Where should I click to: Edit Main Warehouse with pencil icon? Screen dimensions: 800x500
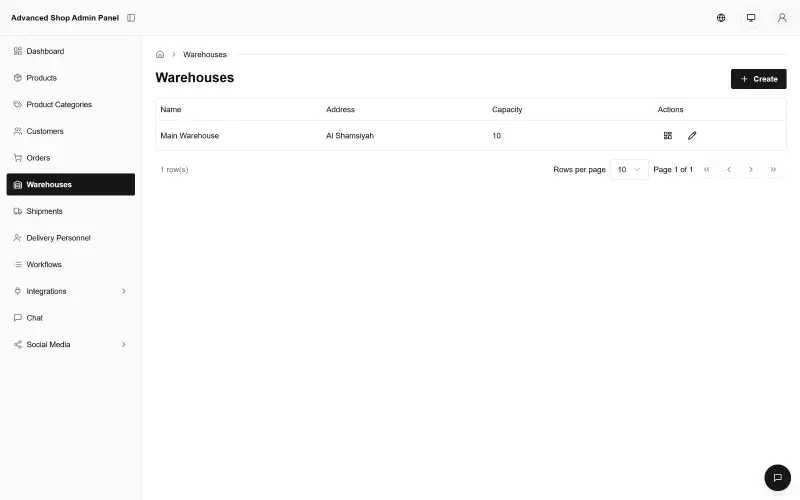click(692, 135)
